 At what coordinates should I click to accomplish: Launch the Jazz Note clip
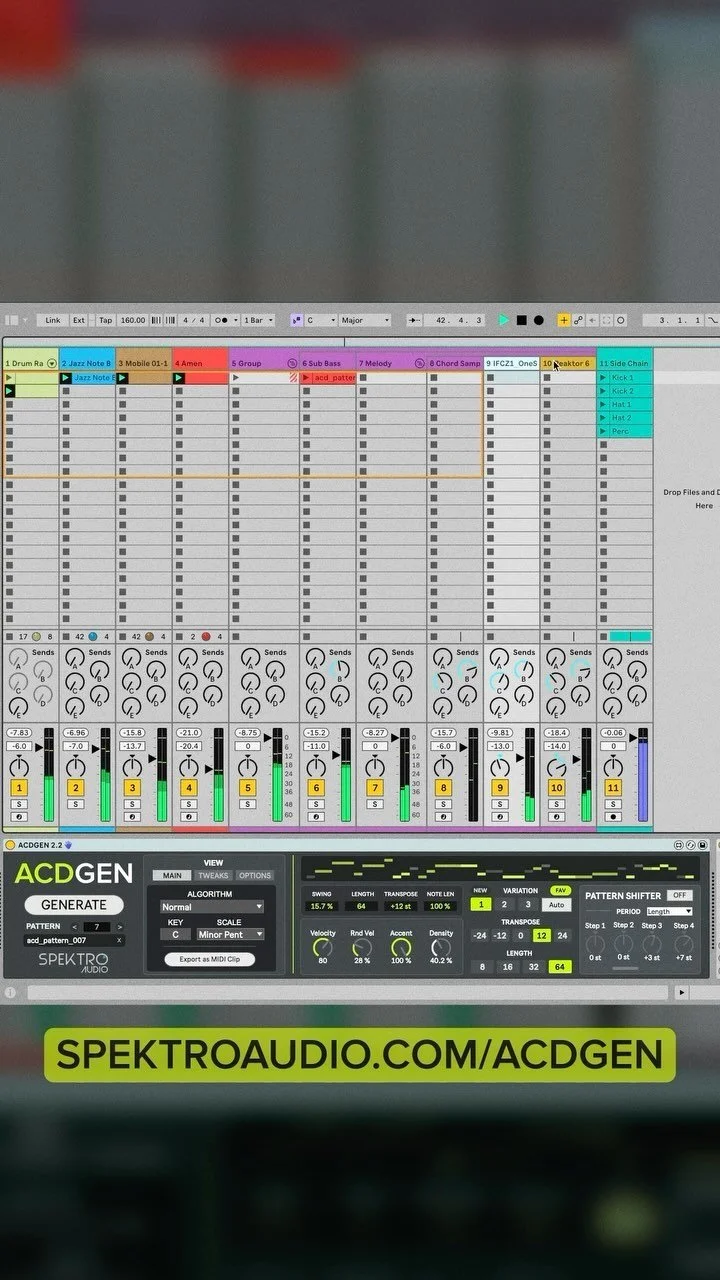point(66,378)
